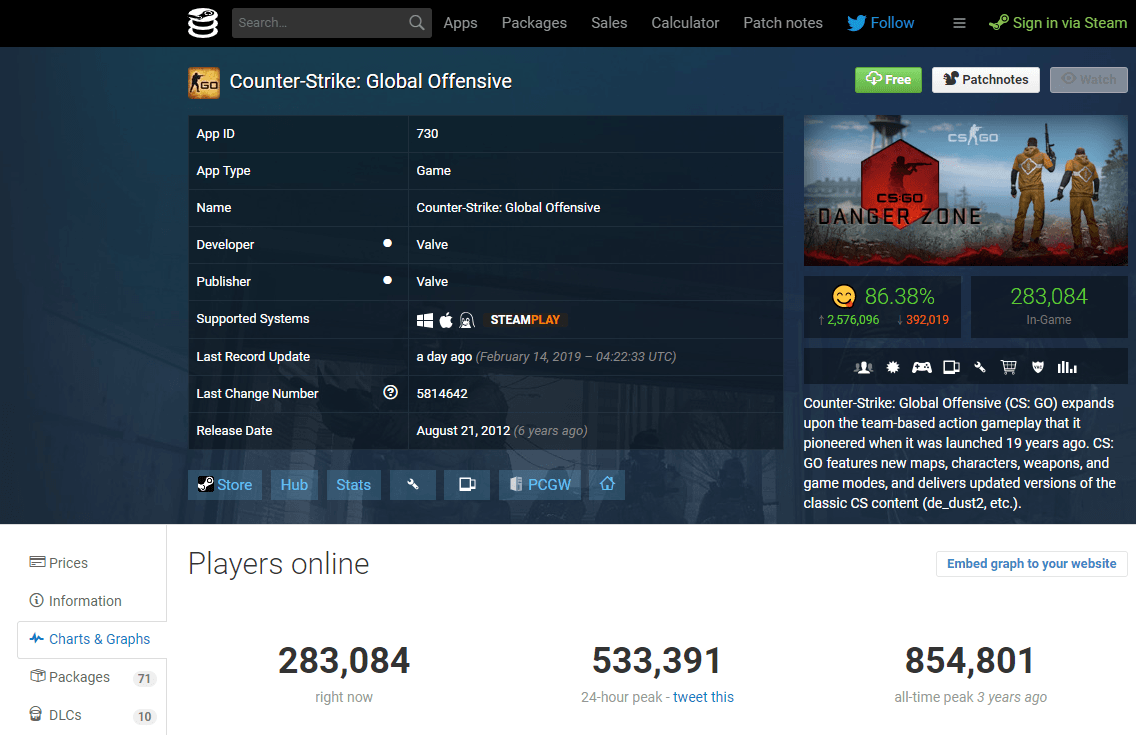Click the Valve publisher value
1136x735 pixels.
pos(432,282)
